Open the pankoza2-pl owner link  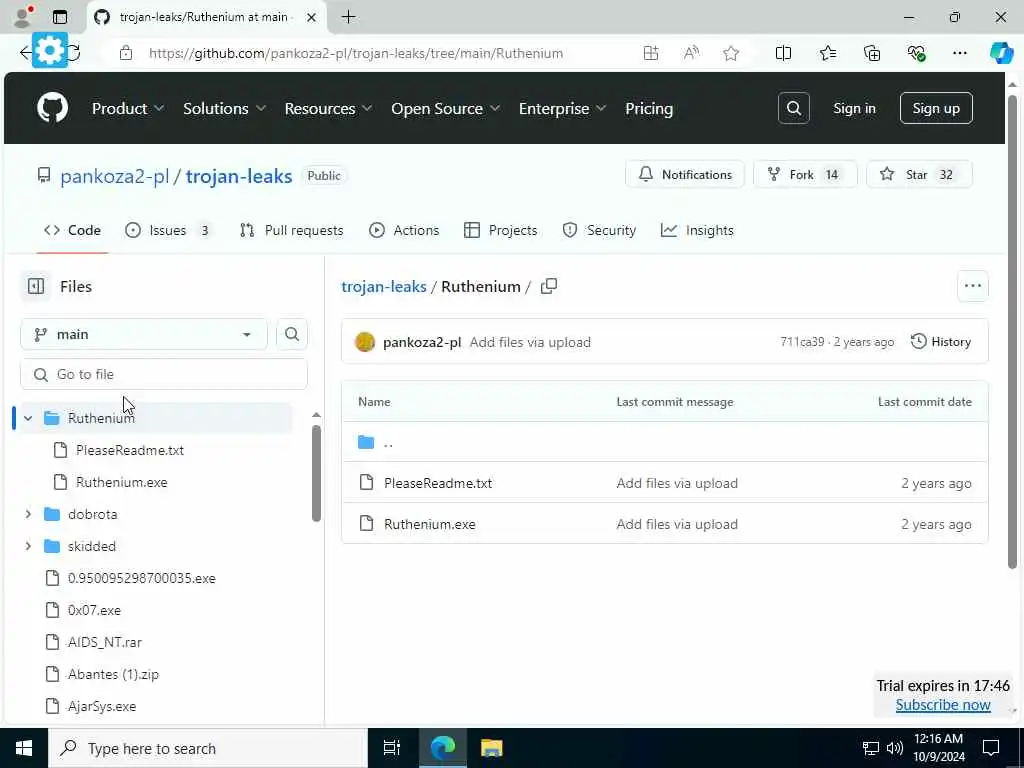(x=114, y=176)
